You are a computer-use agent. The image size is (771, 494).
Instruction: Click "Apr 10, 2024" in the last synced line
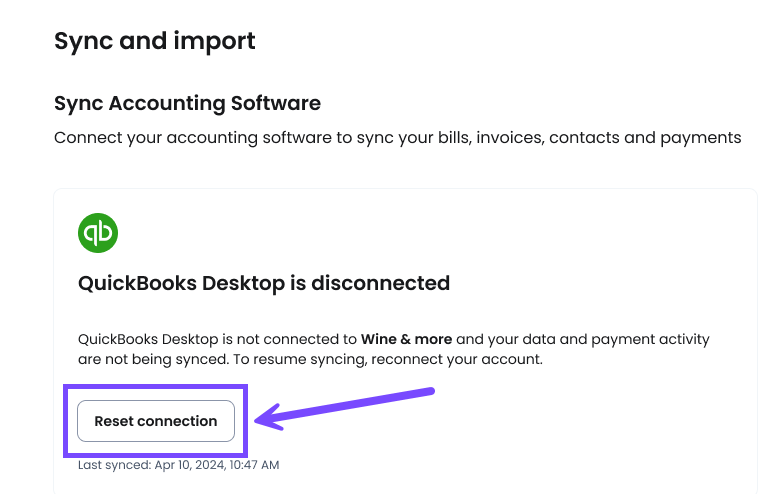[x=190, y=465]
